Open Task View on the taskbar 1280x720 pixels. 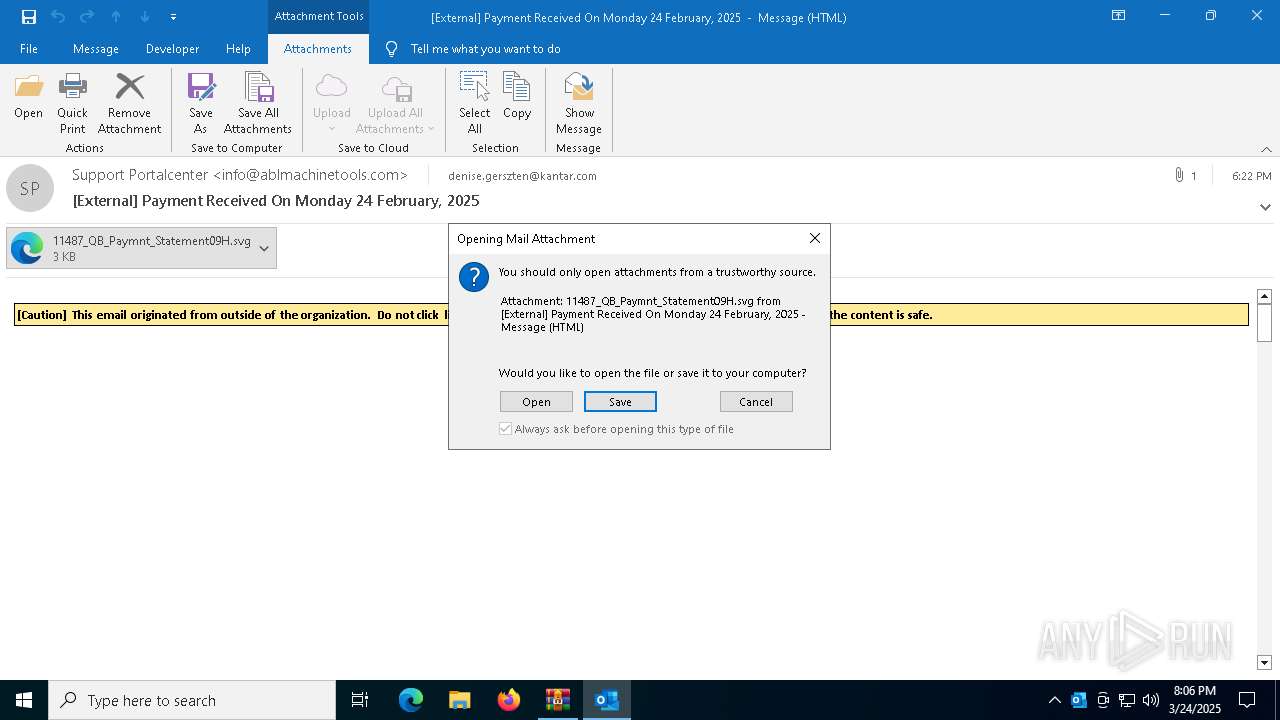tap(360, 700)
